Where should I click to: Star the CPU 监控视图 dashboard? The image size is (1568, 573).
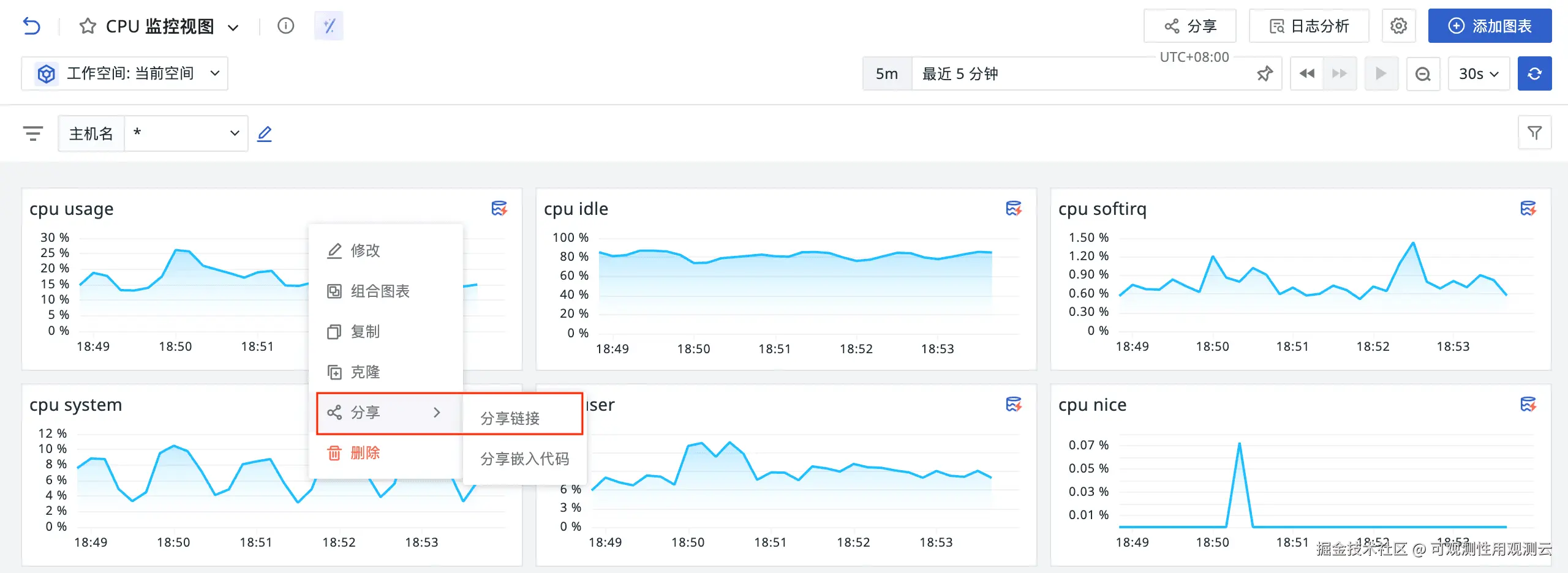pos(88,26)
